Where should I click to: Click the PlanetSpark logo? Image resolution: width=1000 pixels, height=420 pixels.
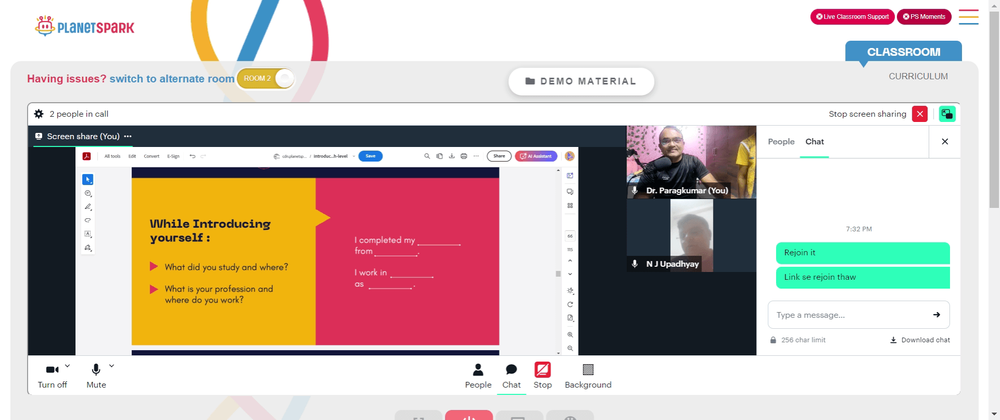coord(85,27)
